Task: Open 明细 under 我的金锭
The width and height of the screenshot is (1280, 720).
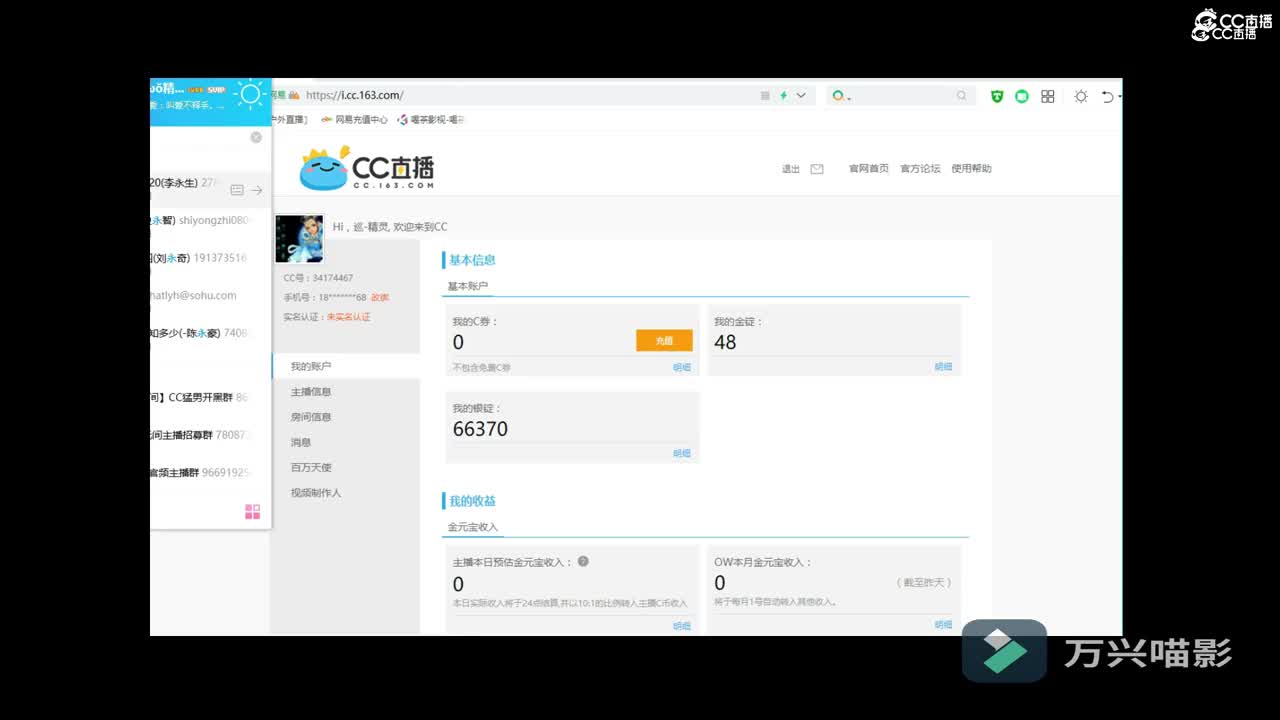Action: [943, 368]
